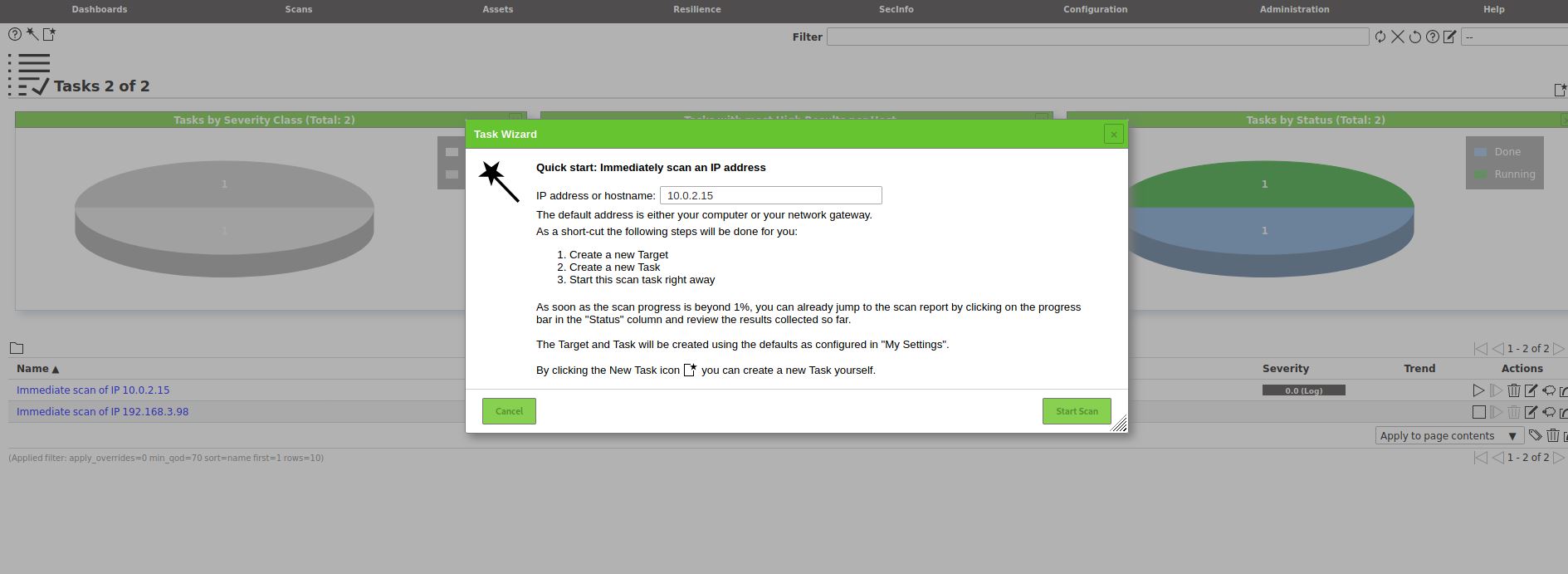Click Cancel in Task Wizard

click(509, 411)
